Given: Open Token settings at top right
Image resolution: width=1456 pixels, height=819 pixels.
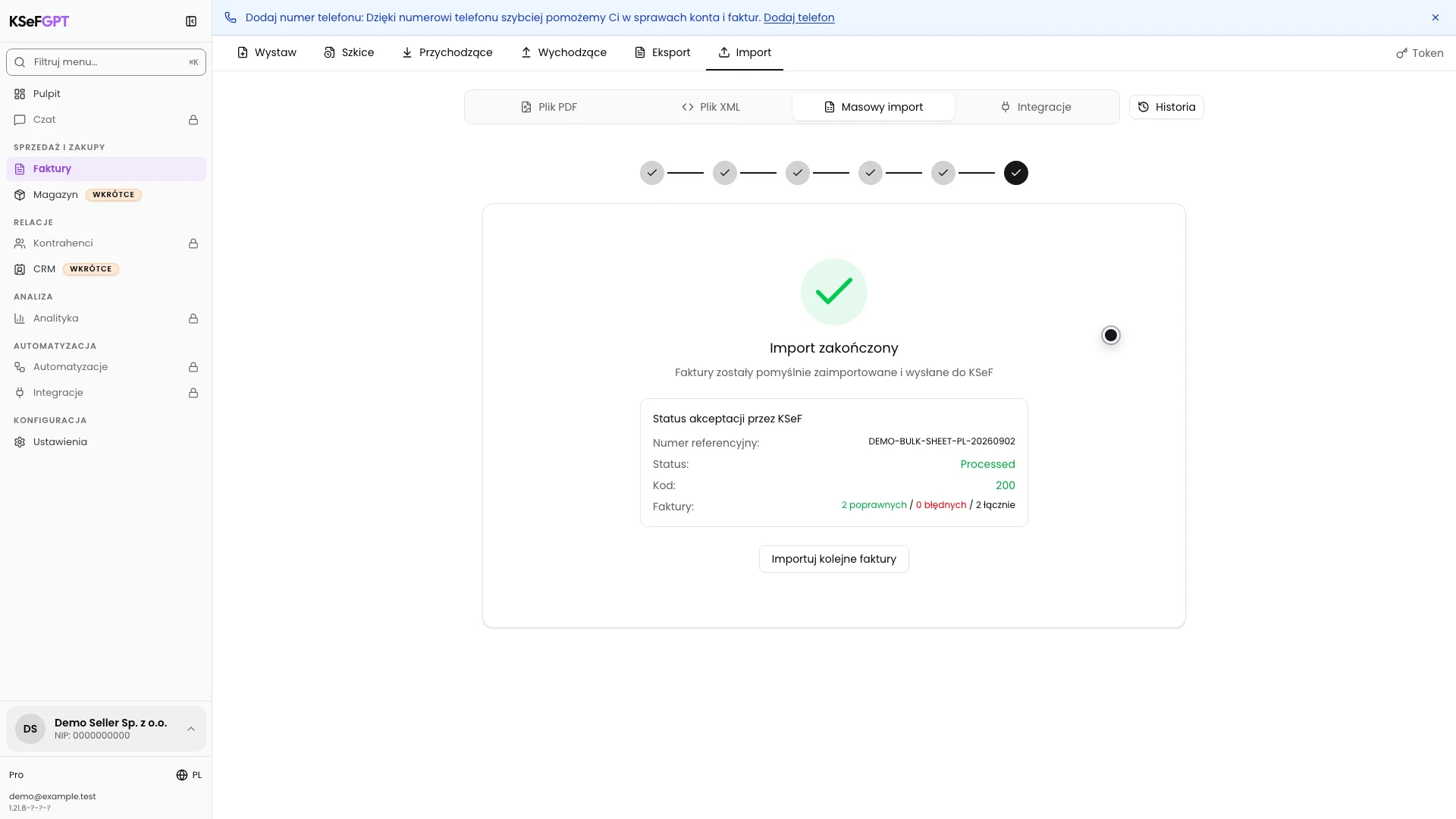Looking at the screenshot, I should pos(1420,53).
